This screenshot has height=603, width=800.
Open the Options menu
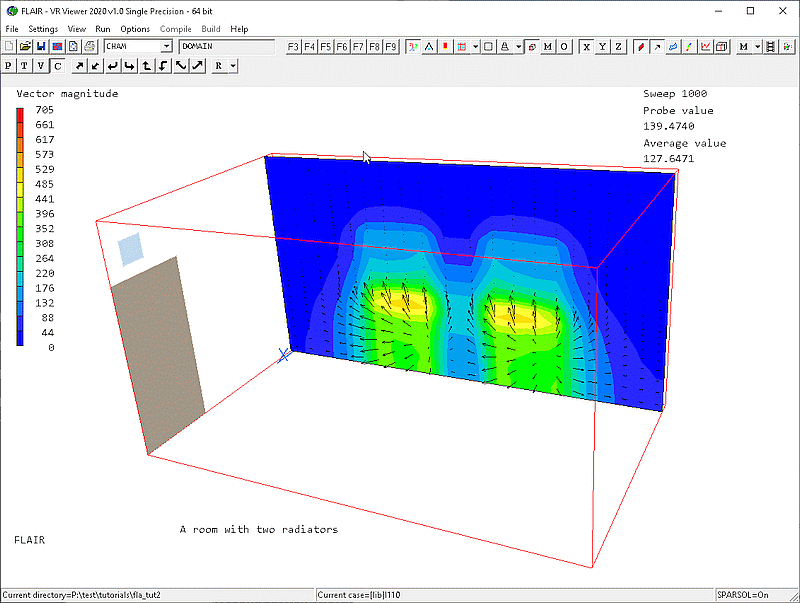click(x=135, y=29)
